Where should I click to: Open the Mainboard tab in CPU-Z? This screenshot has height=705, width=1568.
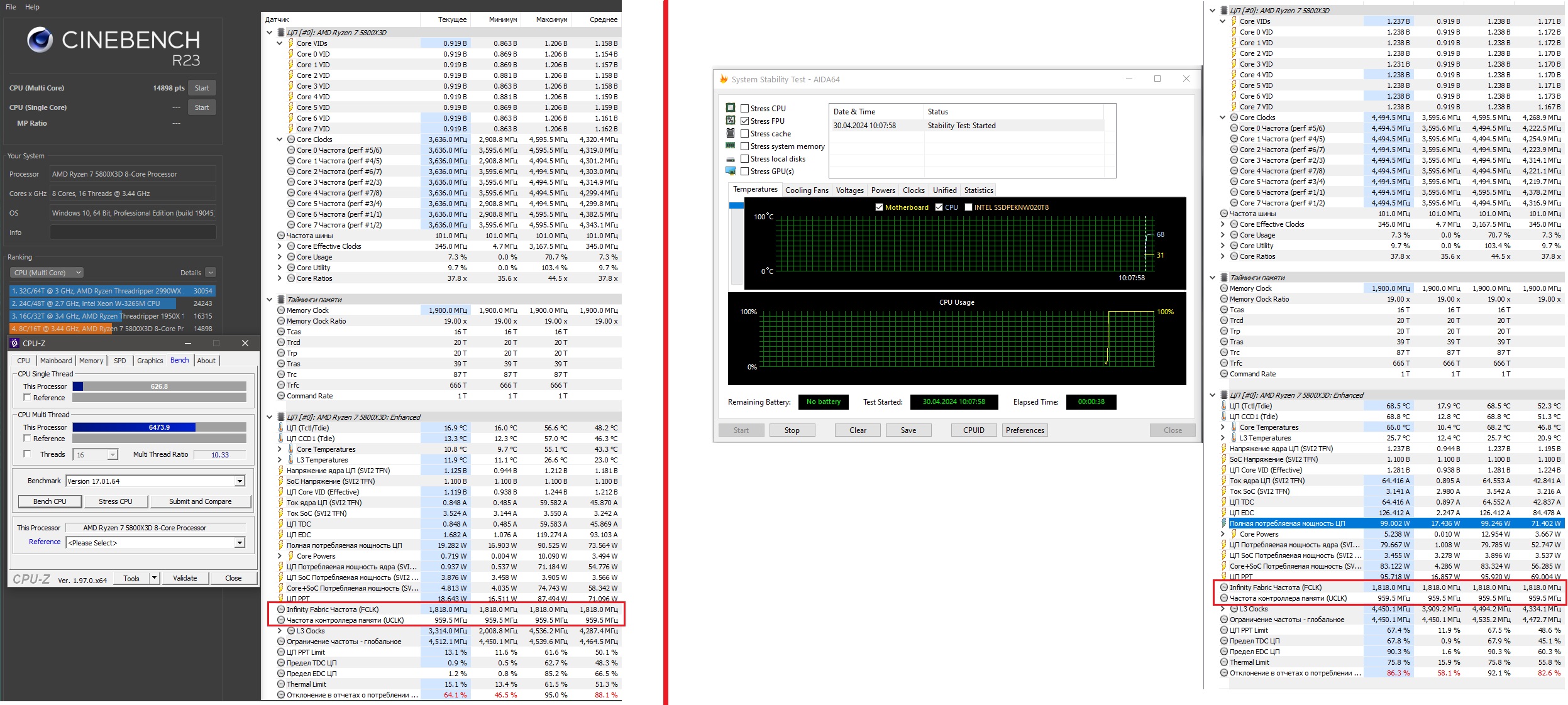pos(56,361)
